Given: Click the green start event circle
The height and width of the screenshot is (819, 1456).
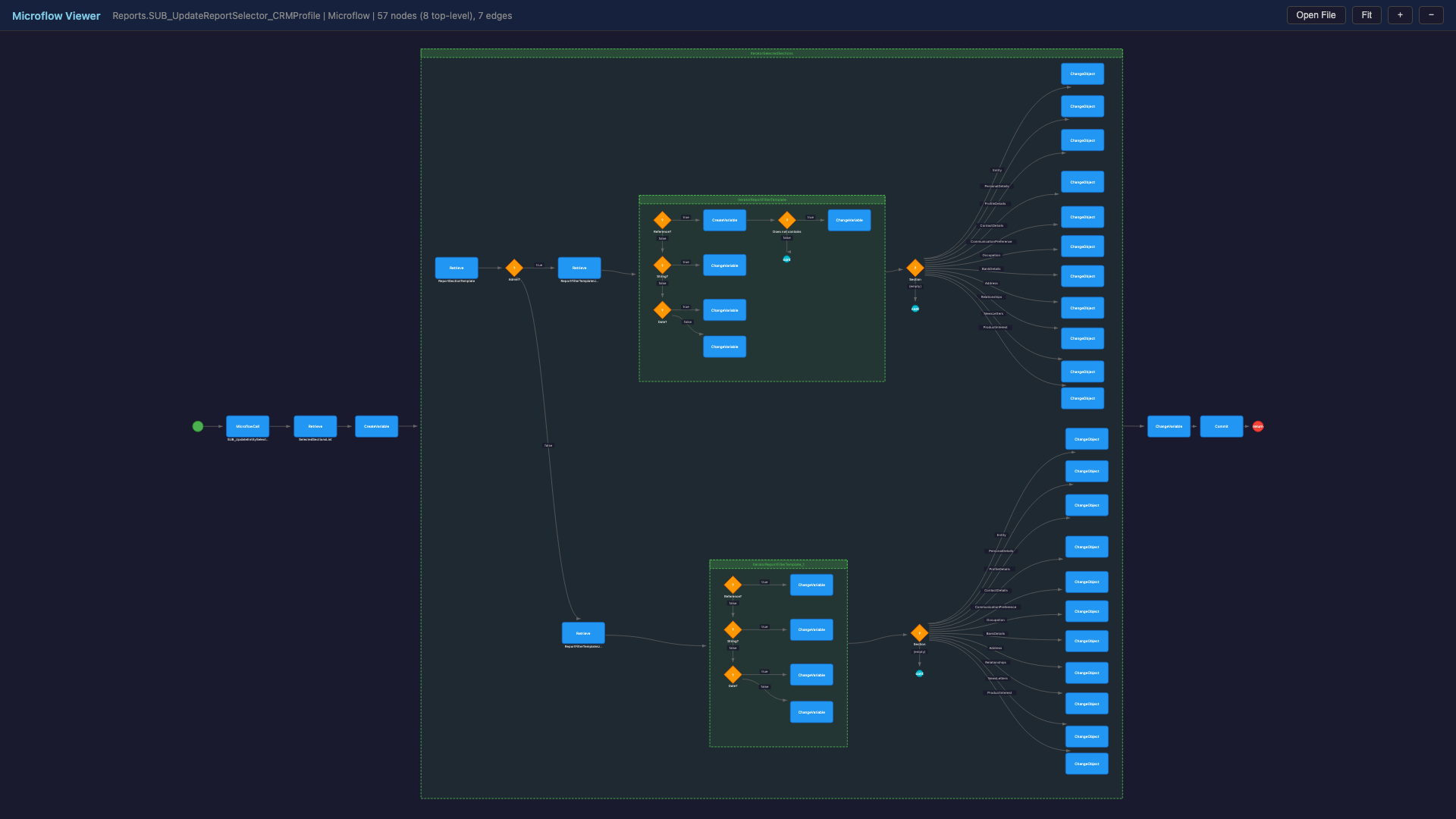Looking at the screenshot, I should click(x=198, y=426).
